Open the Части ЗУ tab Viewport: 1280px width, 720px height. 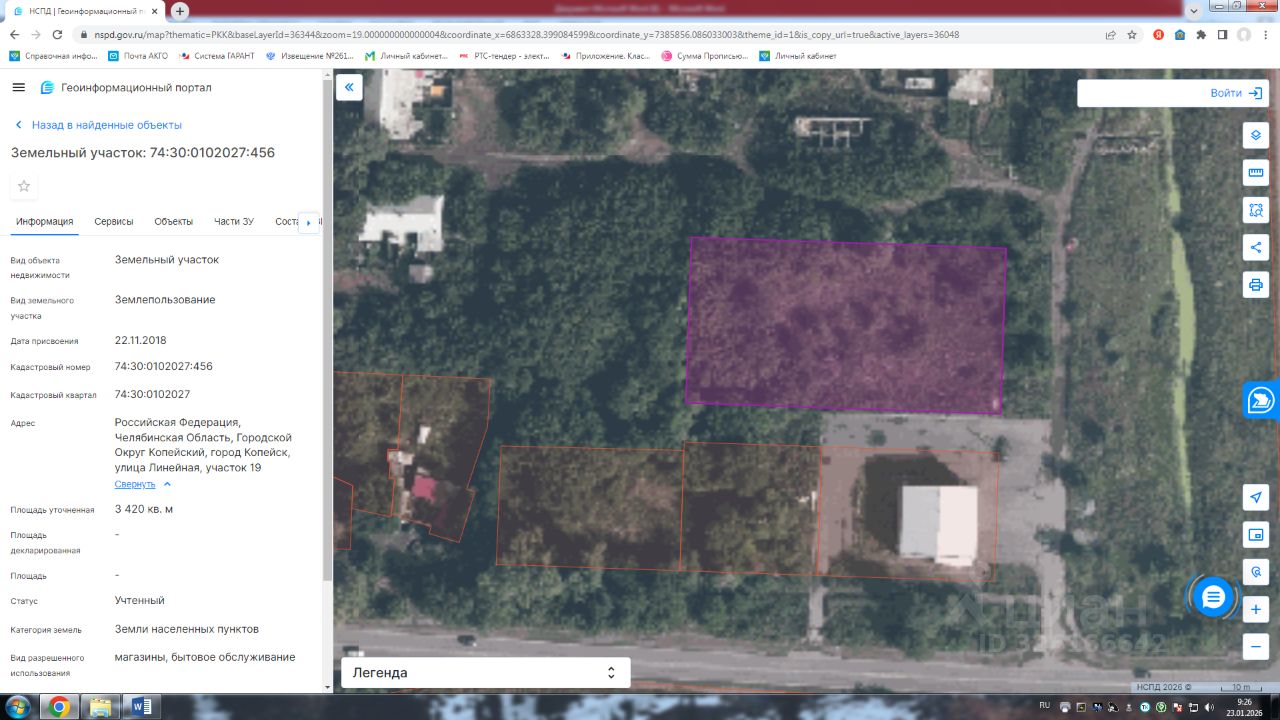tap(234, 222)
